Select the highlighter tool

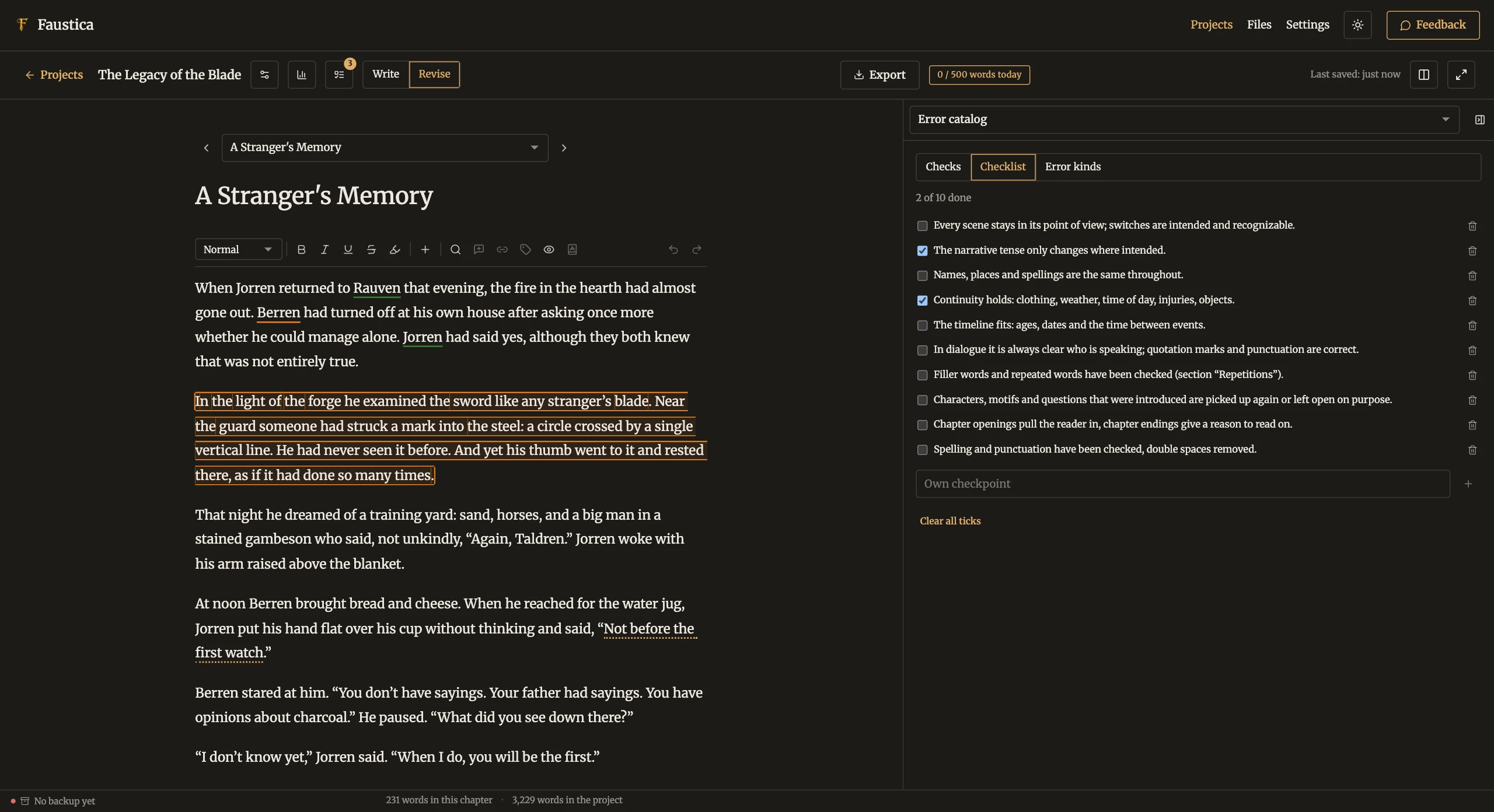(395, 250)
